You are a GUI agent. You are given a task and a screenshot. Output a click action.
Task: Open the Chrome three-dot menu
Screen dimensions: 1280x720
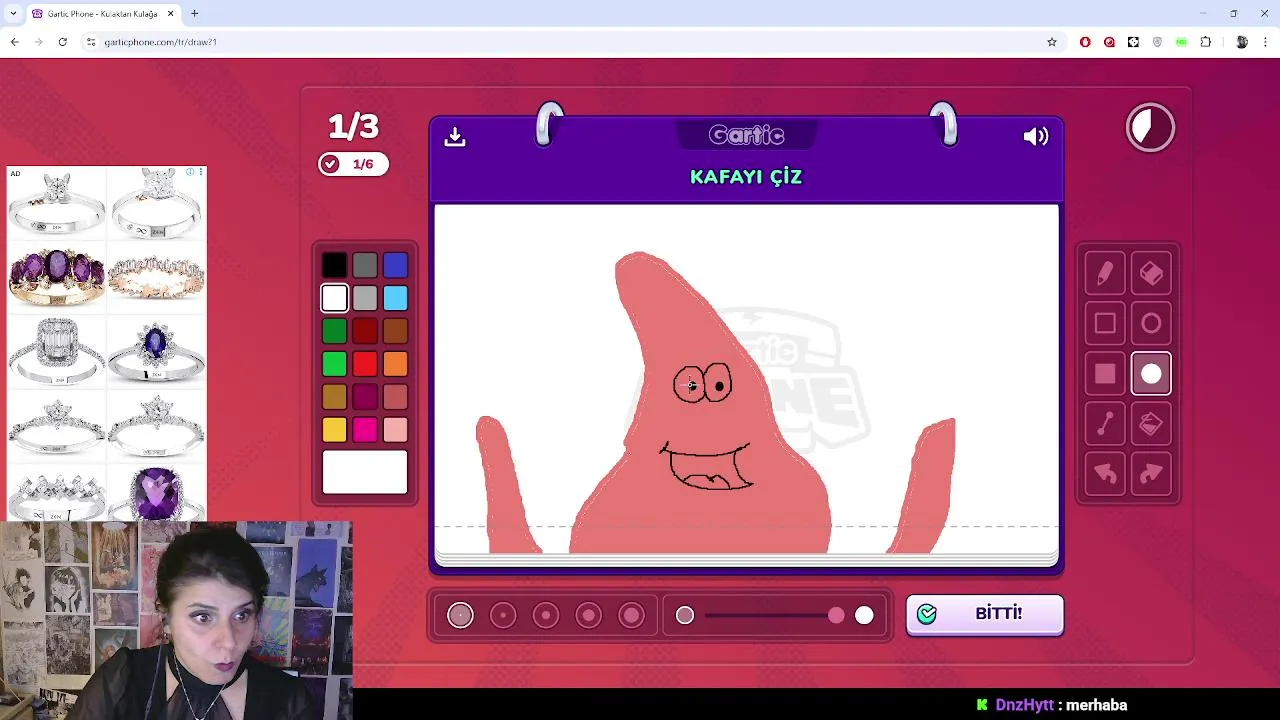pyautogui.click(x=1266, y=42)
